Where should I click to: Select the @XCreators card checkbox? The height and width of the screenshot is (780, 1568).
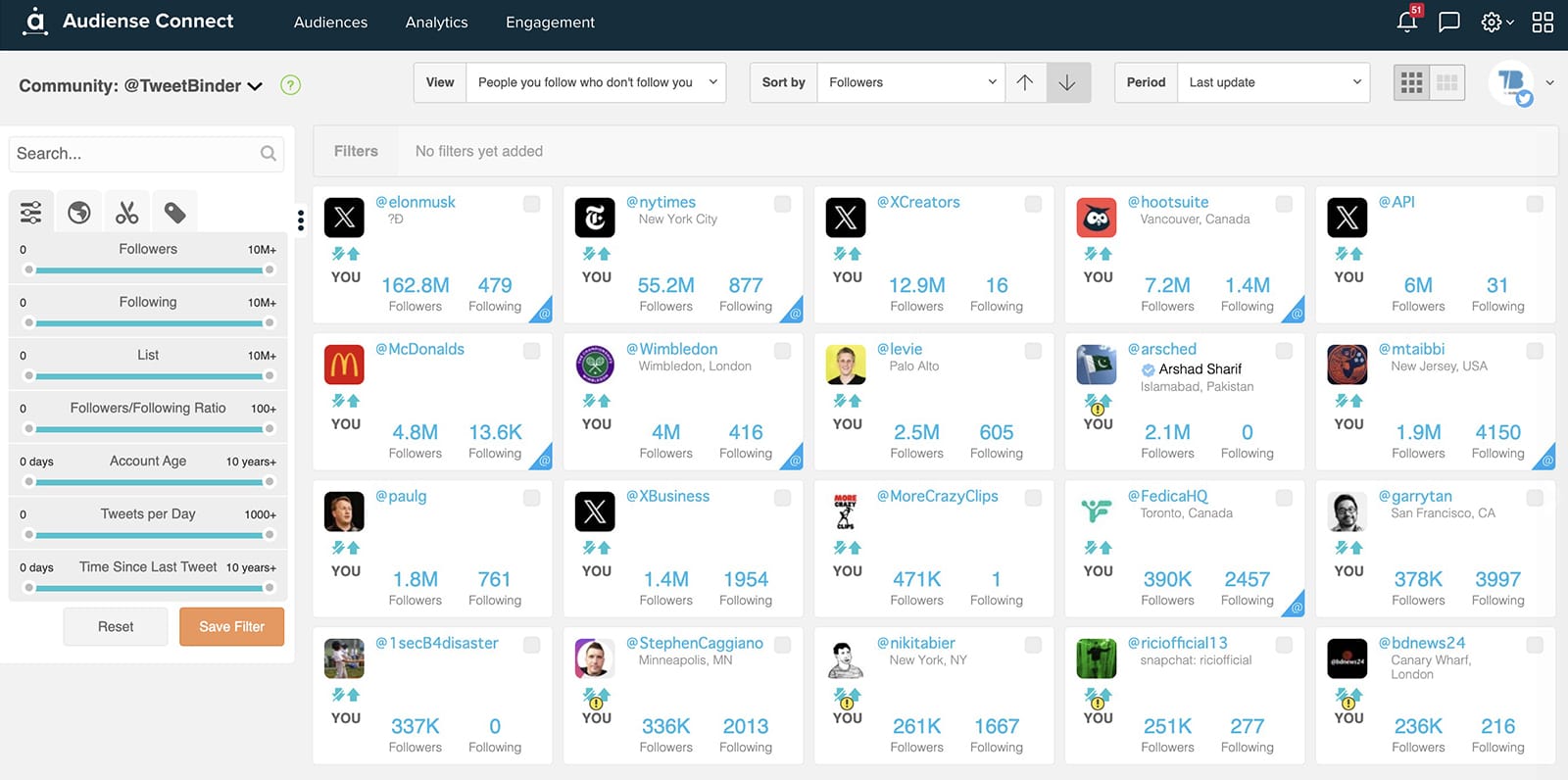(1033, 204)
